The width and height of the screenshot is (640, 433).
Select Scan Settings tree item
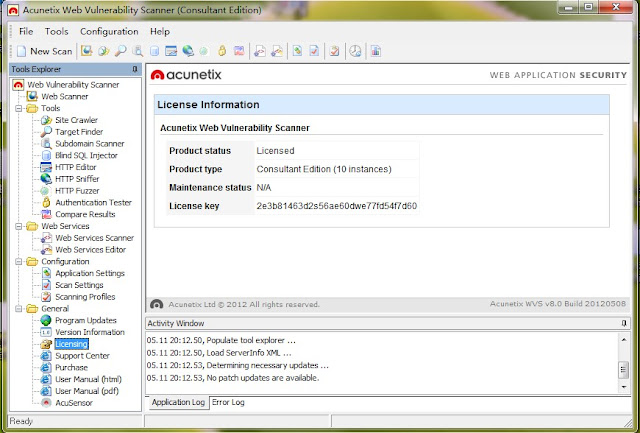click(79, 285)
